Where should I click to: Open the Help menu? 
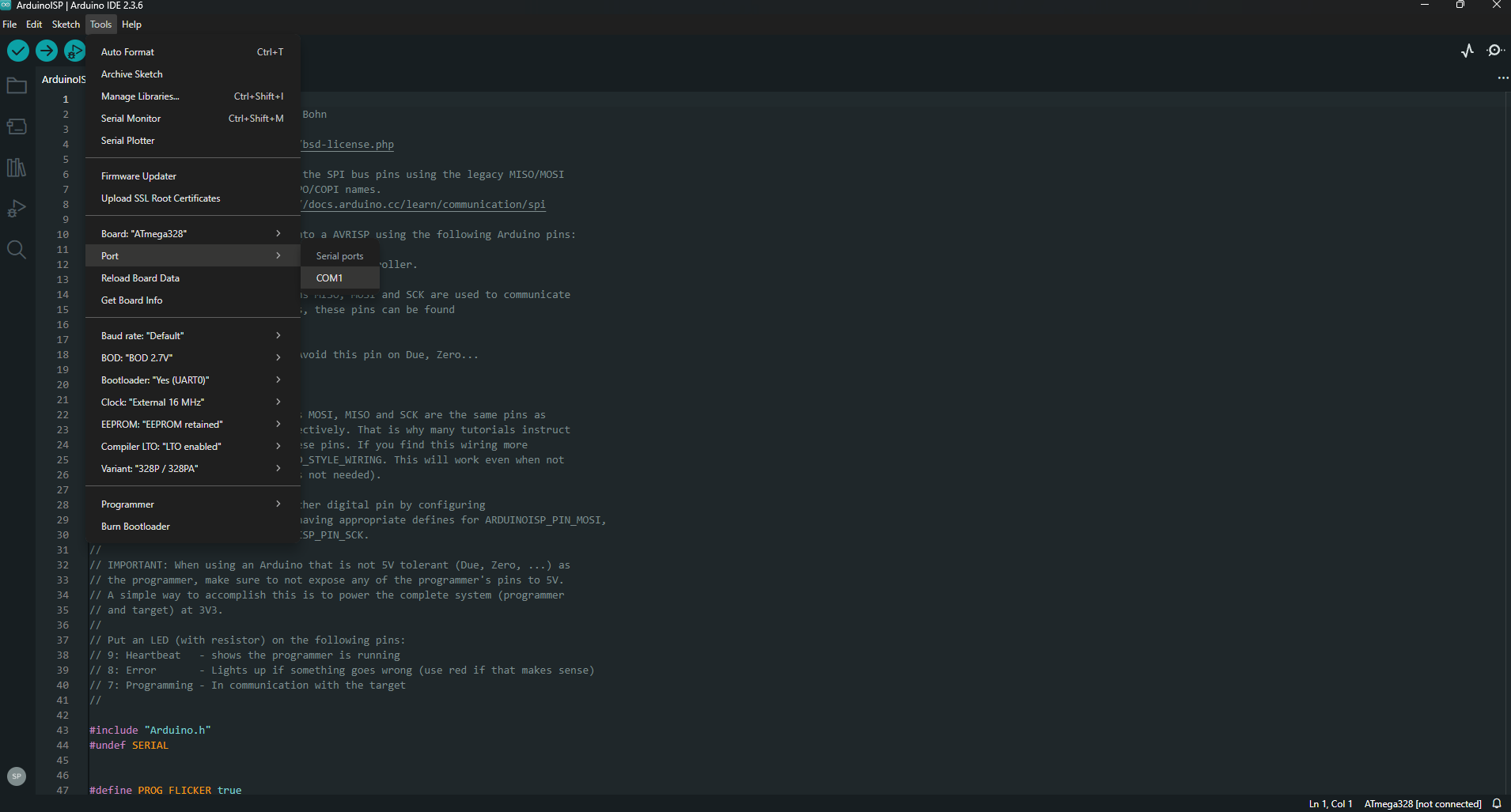[x=131, y=25]
